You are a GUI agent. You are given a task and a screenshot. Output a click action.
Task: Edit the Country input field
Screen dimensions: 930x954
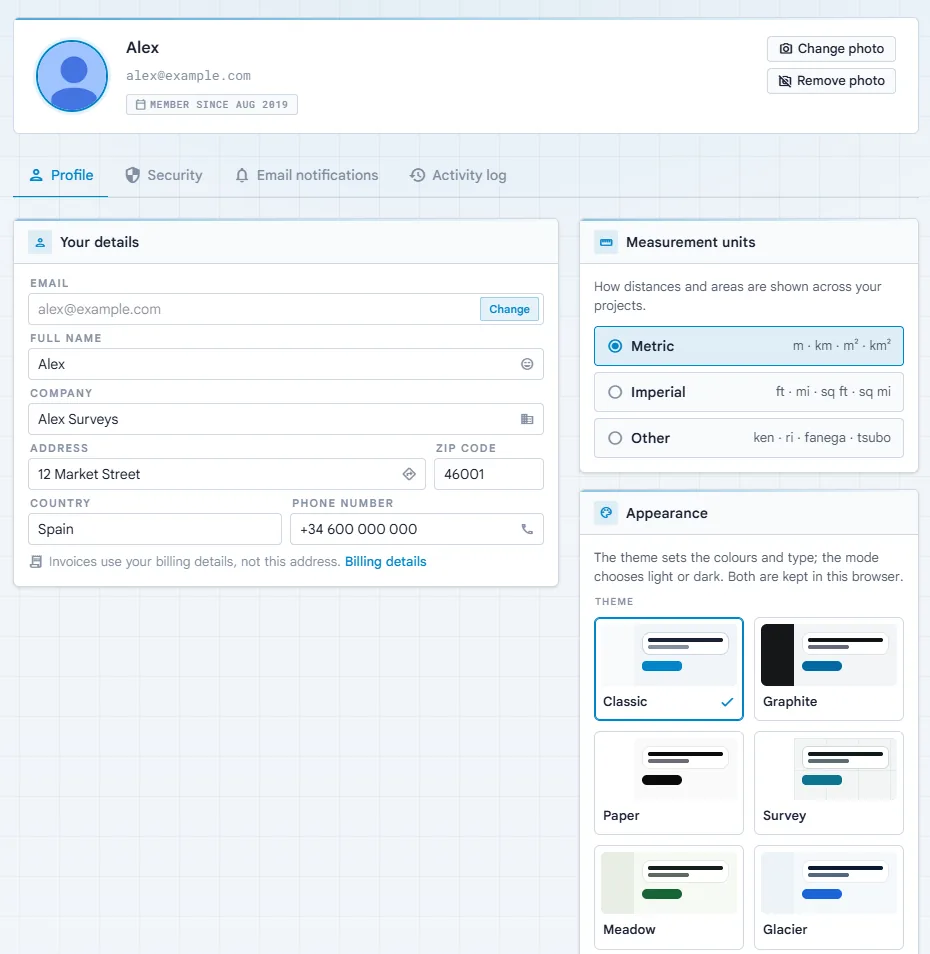tap(155, 529)
